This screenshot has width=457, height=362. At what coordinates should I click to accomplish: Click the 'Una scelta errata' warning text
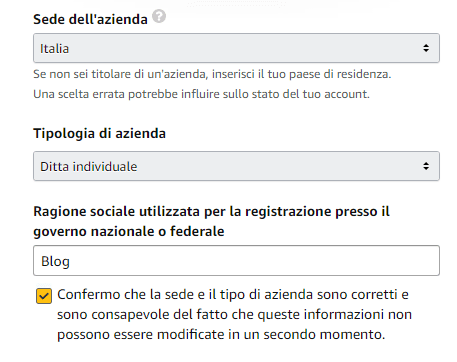point(201,94)
